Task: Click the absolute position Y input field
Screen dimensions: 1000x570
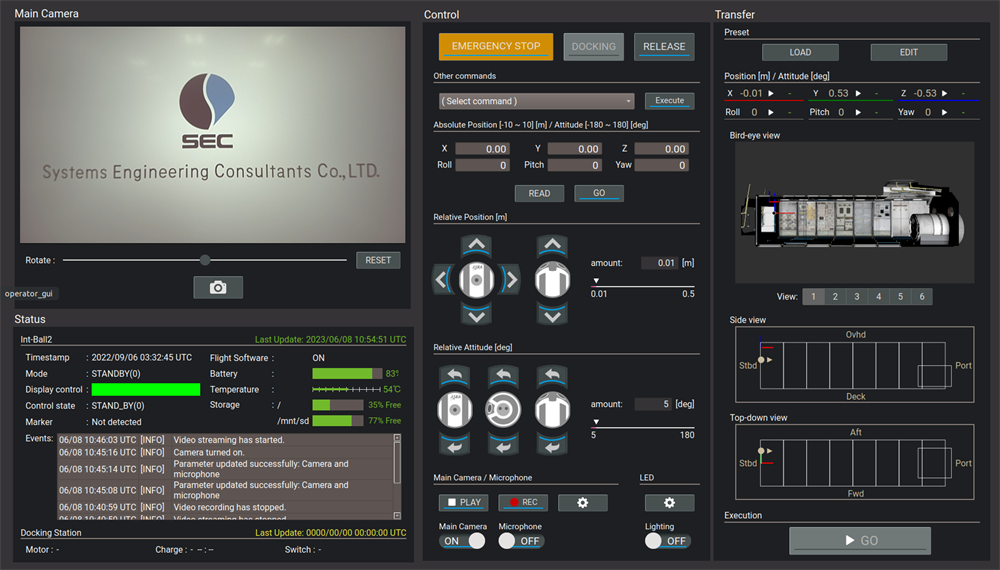Action: coord(575,149)
